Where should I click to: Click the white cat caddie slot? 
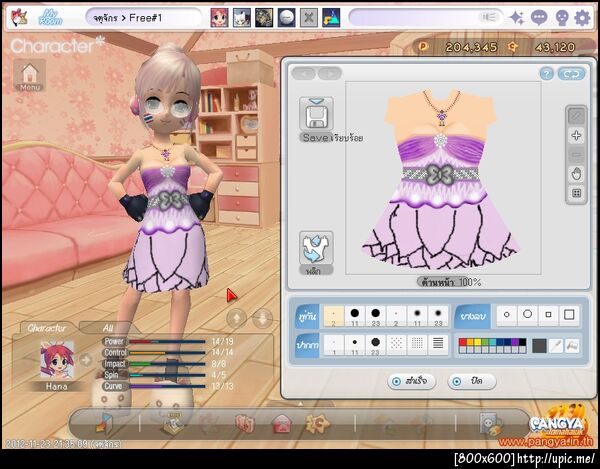(x=242, y=18)
